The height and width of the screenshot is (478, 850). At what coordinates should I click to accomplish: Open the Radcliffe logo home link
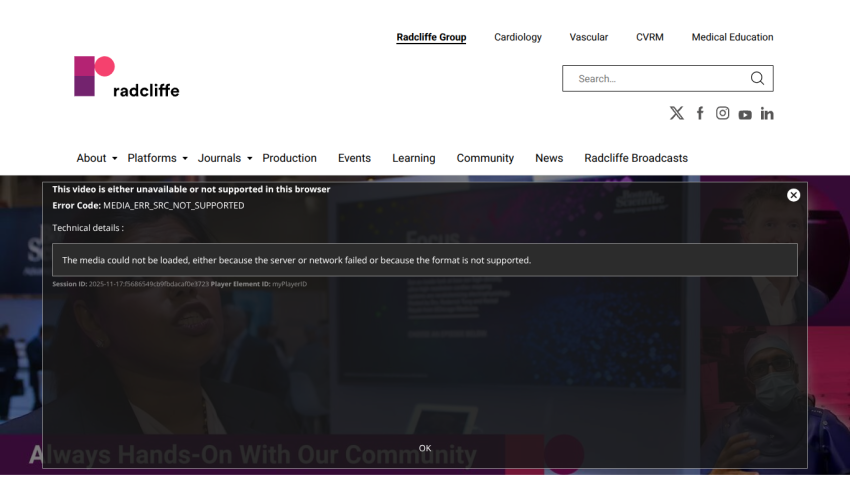[x=126, y=76]
